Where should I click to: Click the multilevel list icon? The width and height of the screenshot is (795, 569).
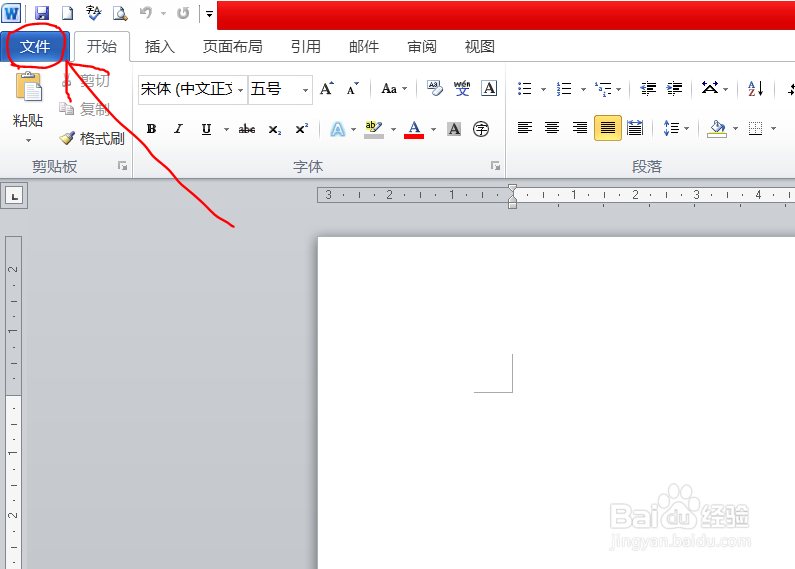[x=603, y=89]
